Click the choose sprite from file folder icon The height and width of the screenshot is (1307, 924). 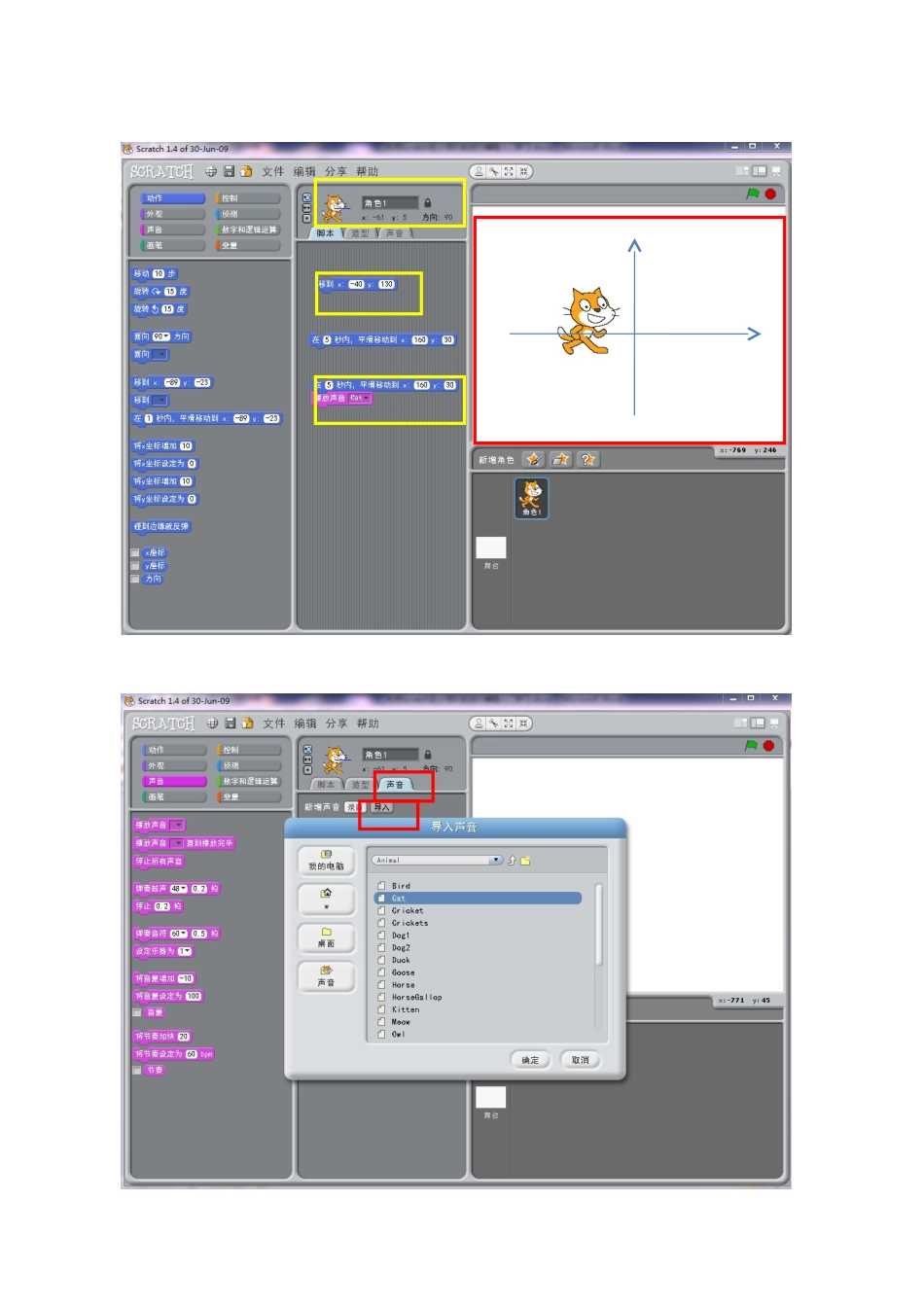[x=560, y=459]
